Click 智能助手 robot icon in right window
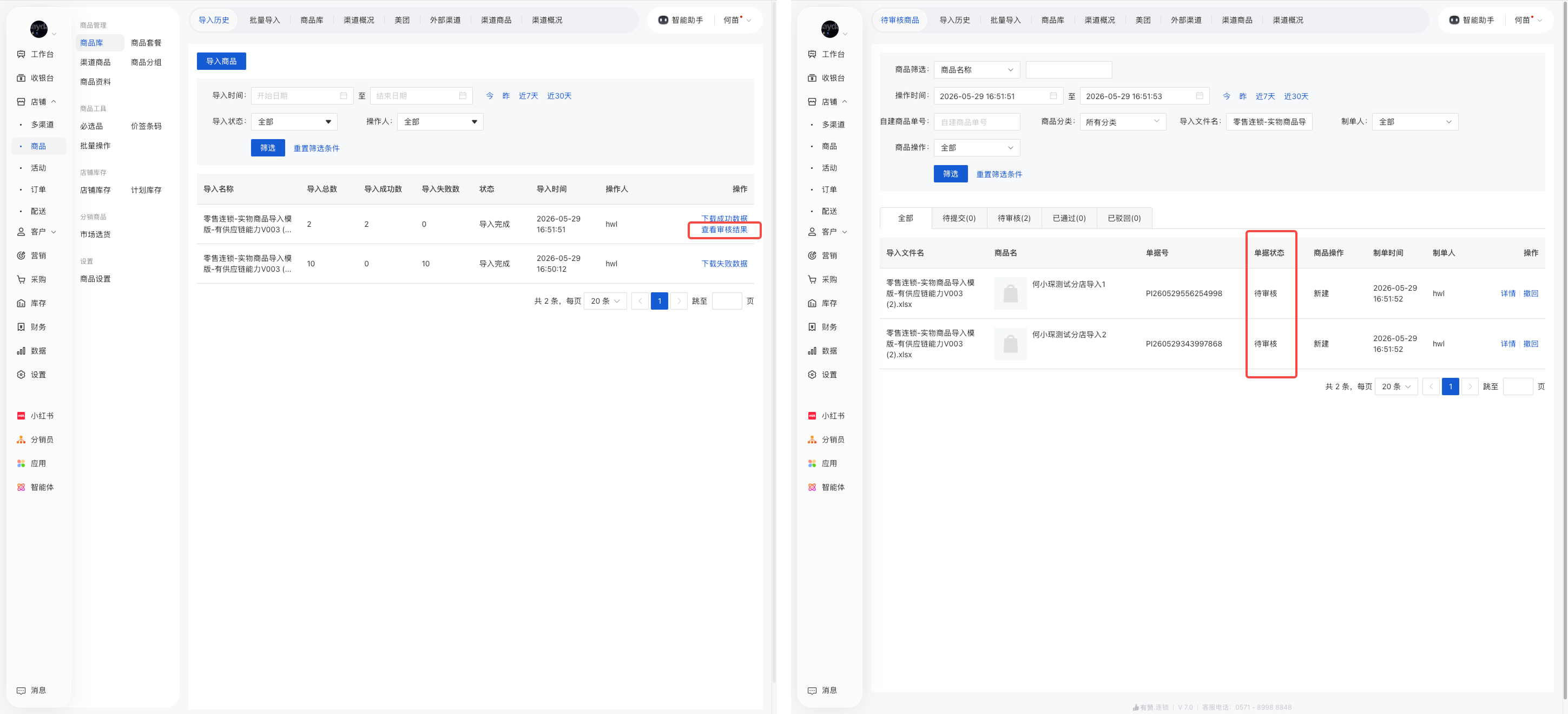The width and height of the screenshot is (1568, 714). 1453,20
